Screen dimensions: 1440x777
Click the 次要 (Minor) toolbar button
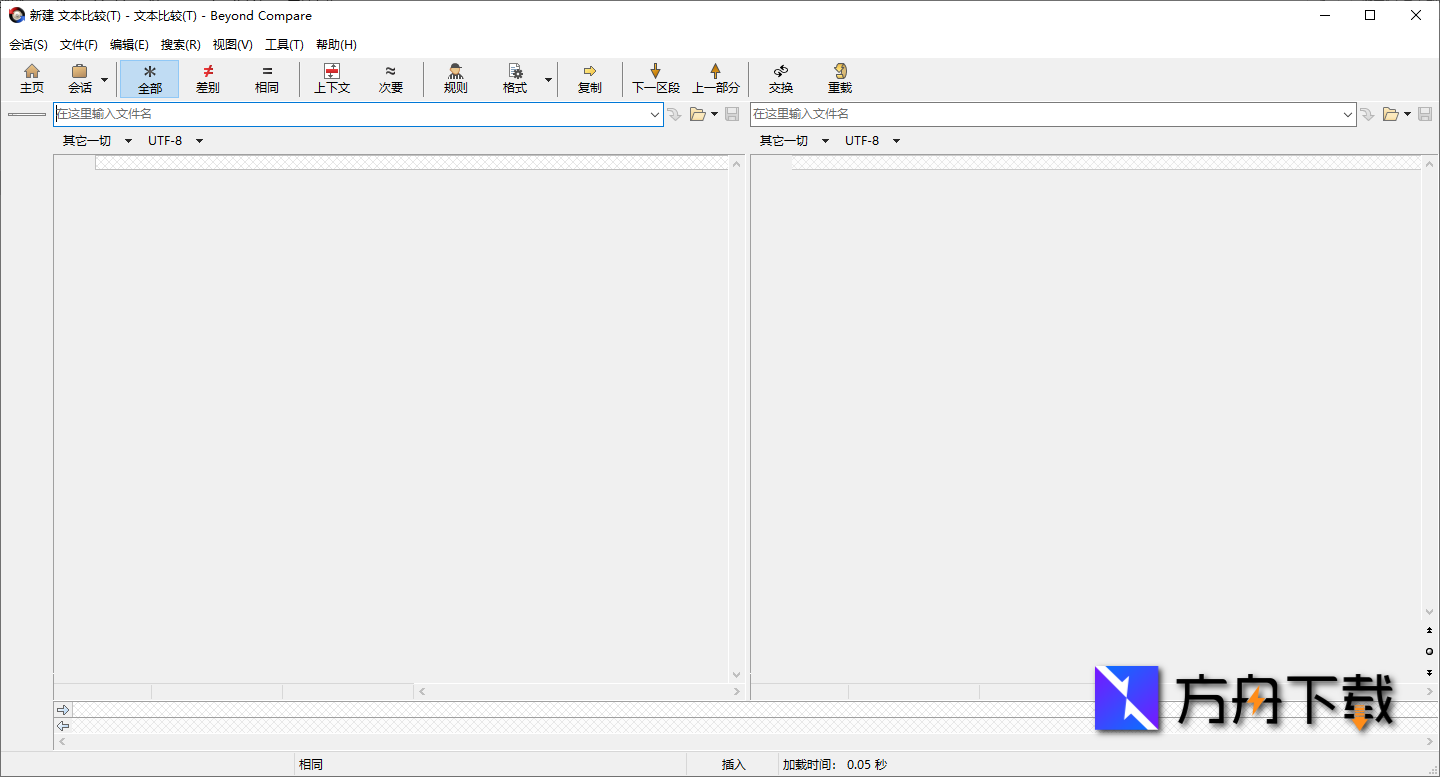tap(390, 78)
